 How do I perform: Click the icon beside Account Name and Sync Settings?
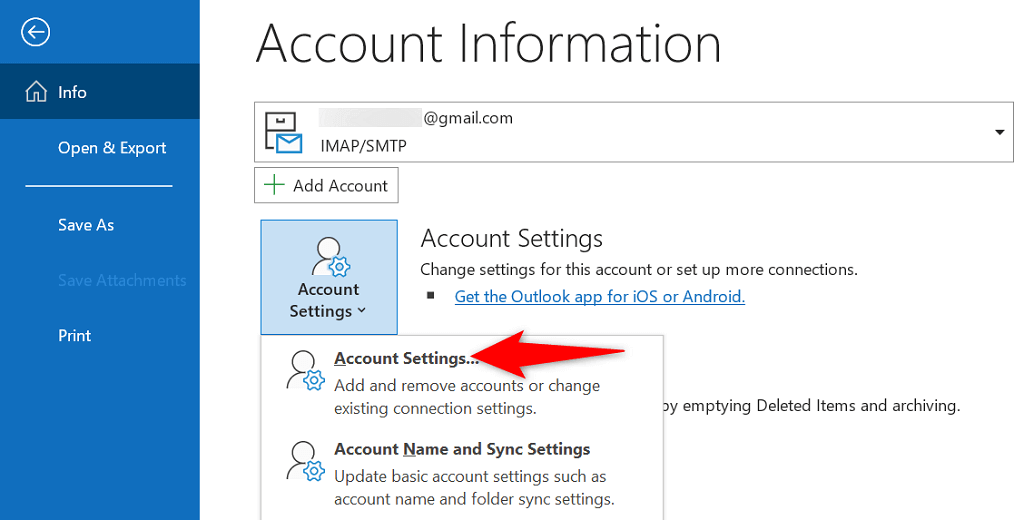coord(304,462)
